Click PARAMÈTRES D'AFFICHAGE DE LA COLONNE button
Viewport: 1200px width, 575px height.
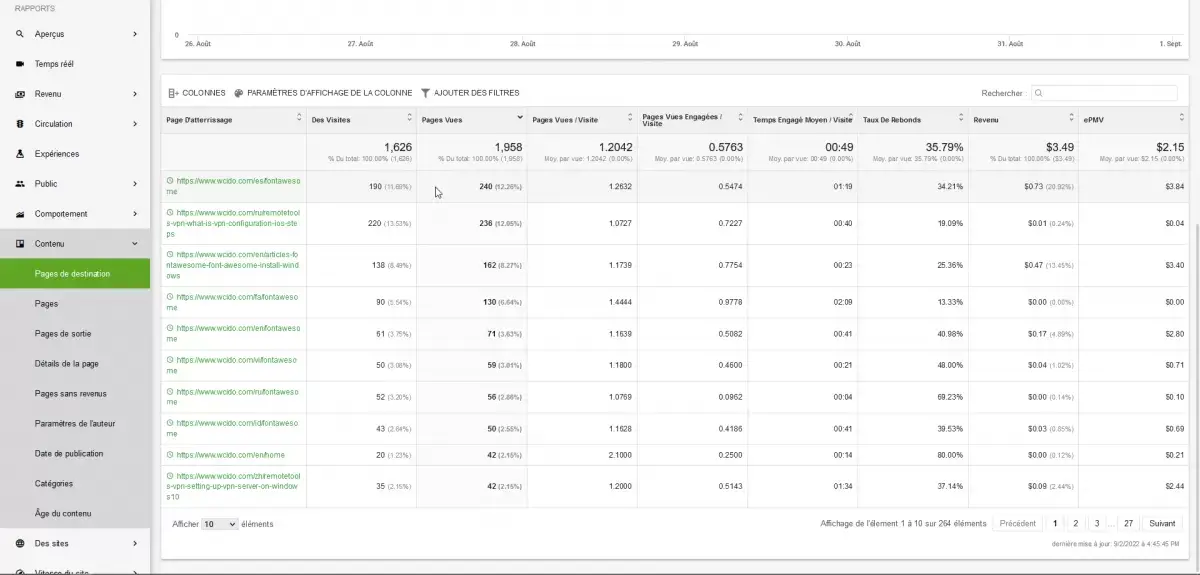pyautogui.click(x=323, y=93)
